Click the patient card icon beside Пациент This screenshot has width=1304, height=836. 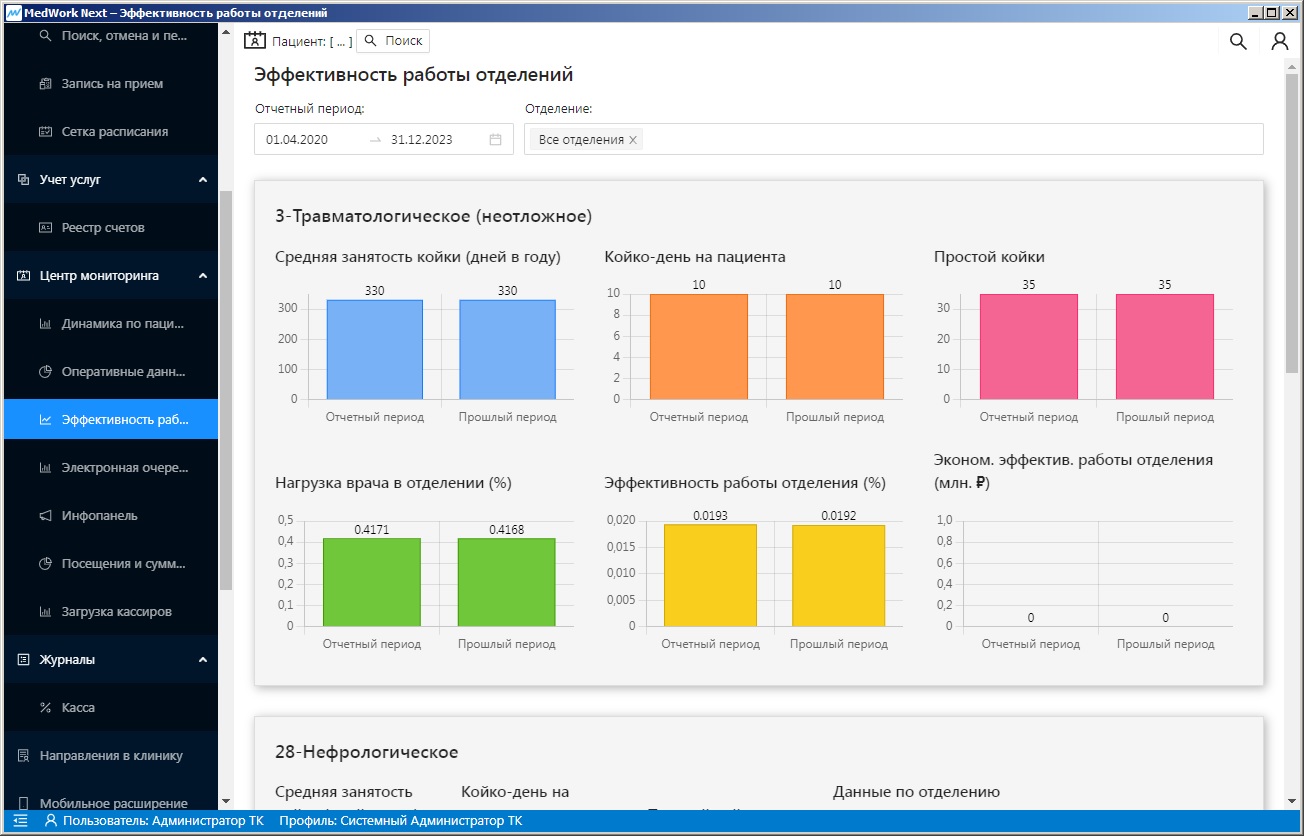click(255, 41)
